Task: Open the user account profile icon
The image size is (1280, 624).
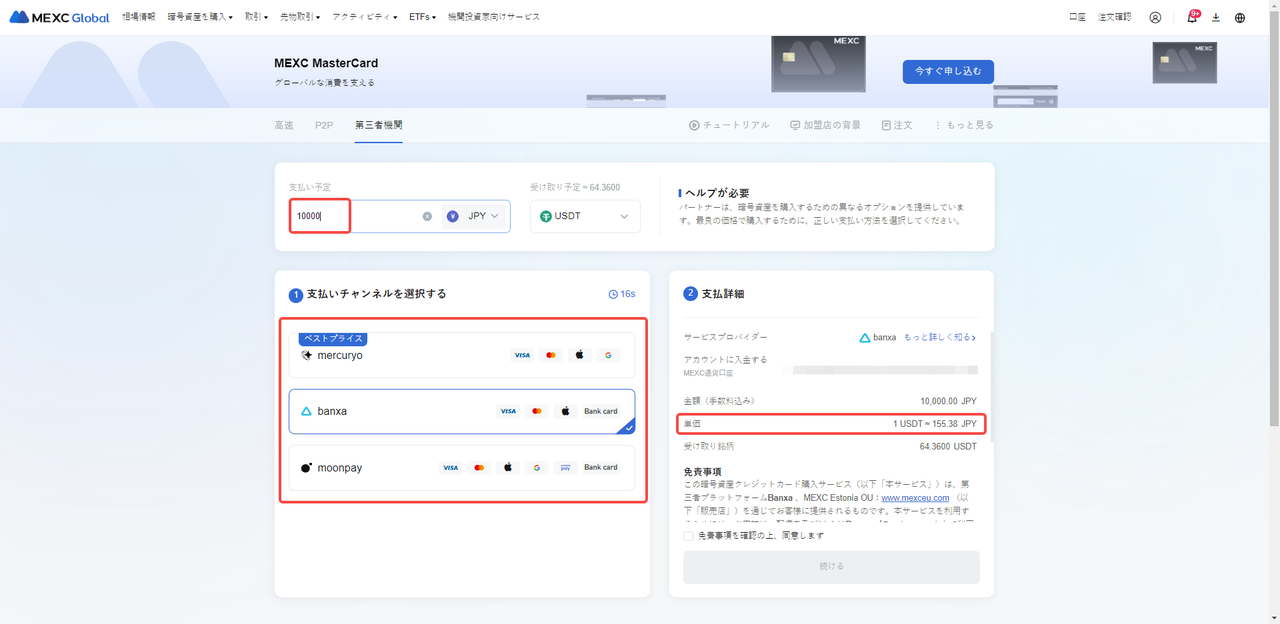Action: click(1155, 18)
